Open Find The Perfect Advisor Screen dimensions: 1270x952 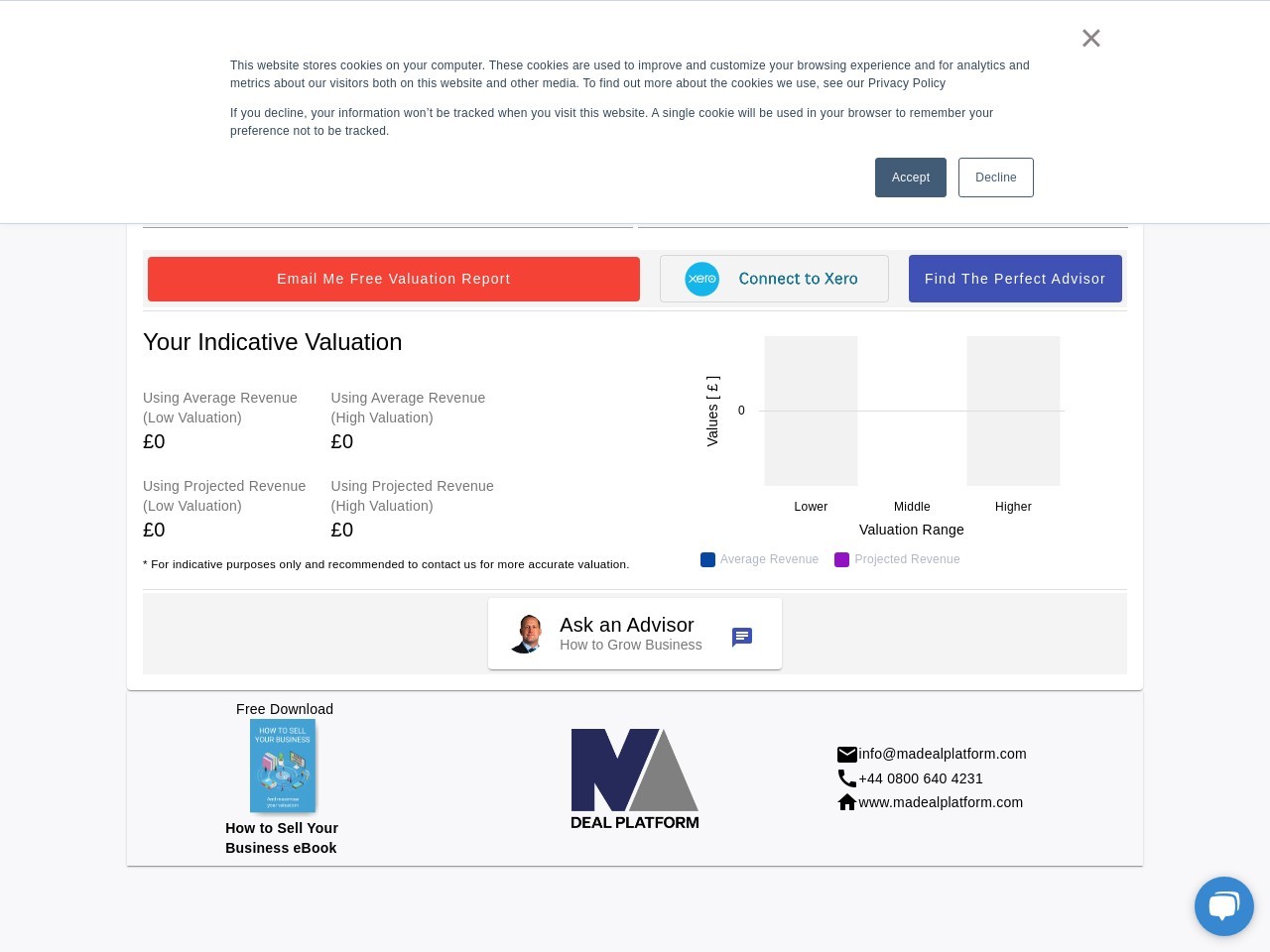click(x=1015, y=279)
